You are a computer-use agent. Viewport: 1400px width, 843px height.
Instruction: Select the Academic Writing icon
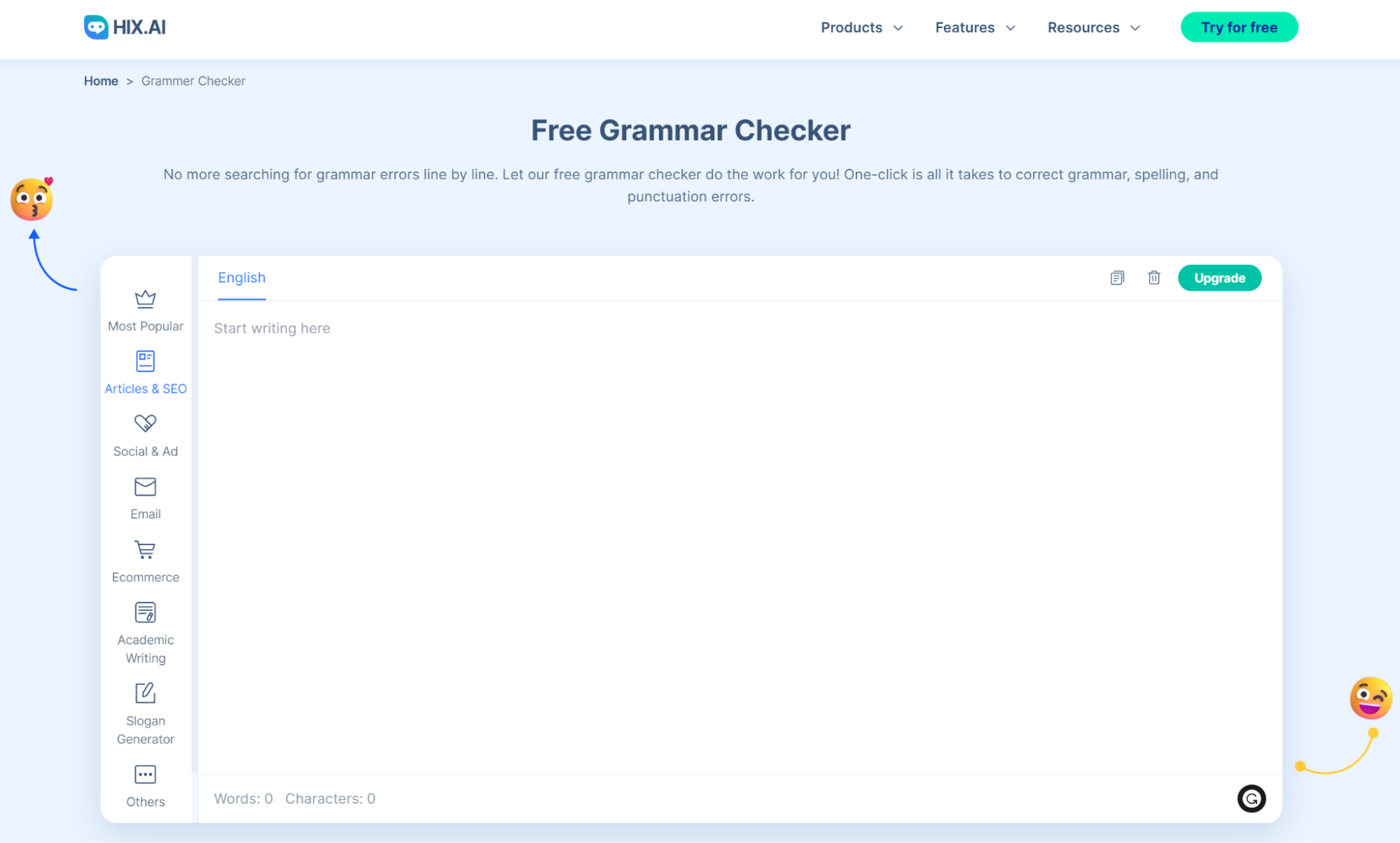pyautogui.click(x=145, y=611)
